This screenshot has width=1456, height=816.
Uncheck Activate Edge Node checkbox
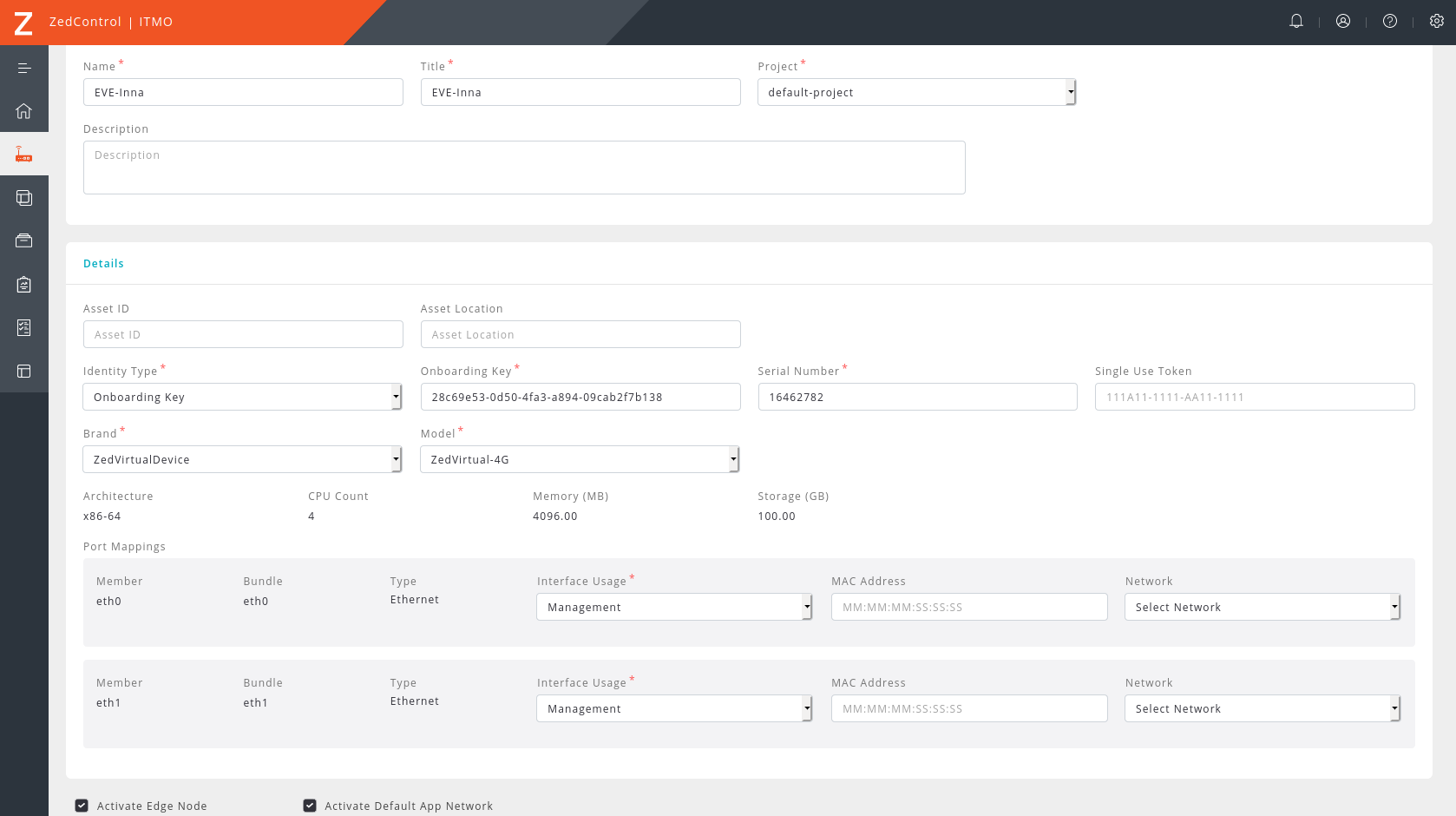pyautogui.click(x=82, y=806)
